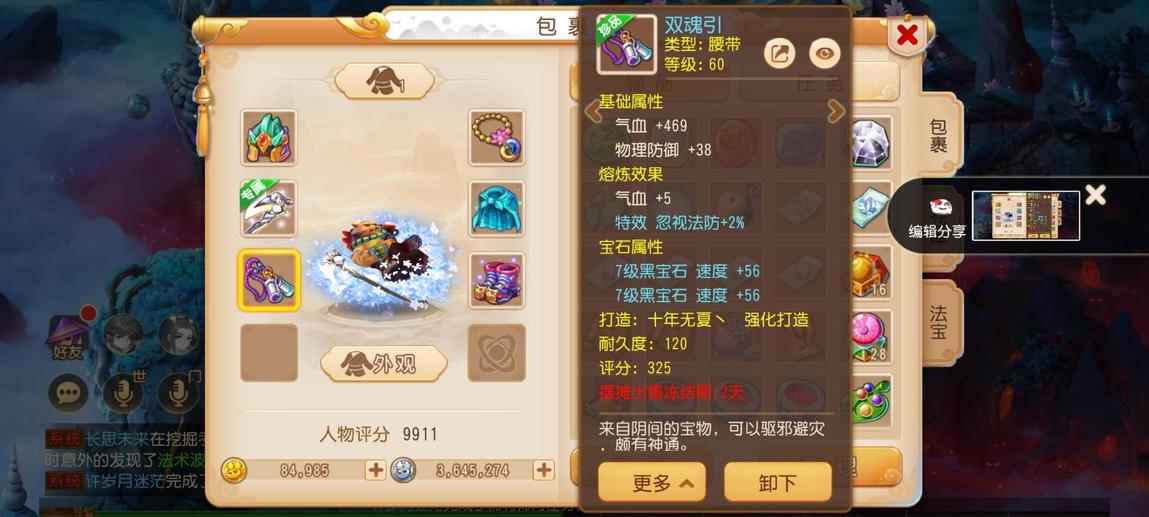Select the teal armor equipment slot
1149x517 pixels.
[497, 208]
